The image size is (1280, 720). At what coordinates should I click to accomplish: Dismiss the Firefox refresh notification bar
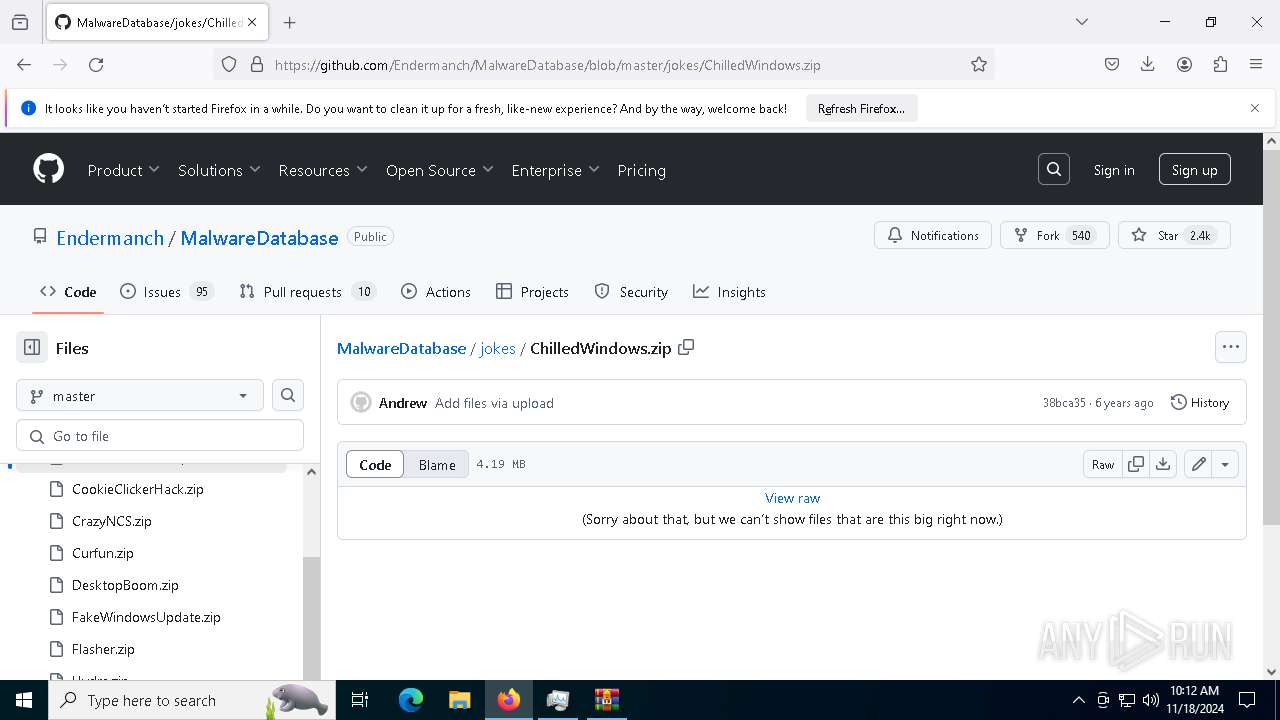tap(1255, 108)
